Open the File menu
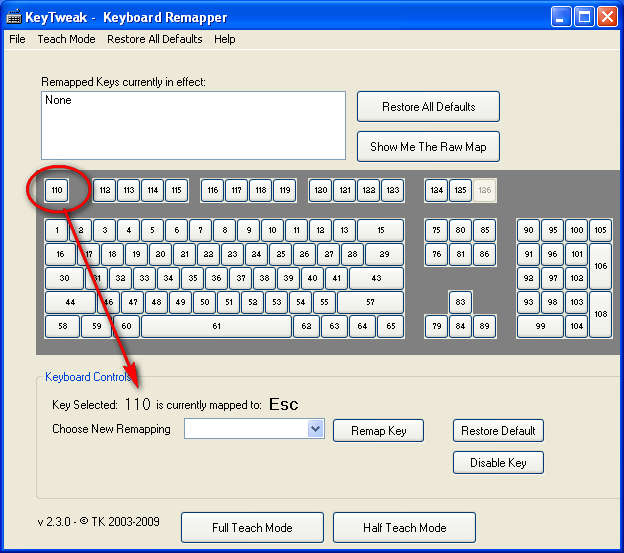 (17, 39)
